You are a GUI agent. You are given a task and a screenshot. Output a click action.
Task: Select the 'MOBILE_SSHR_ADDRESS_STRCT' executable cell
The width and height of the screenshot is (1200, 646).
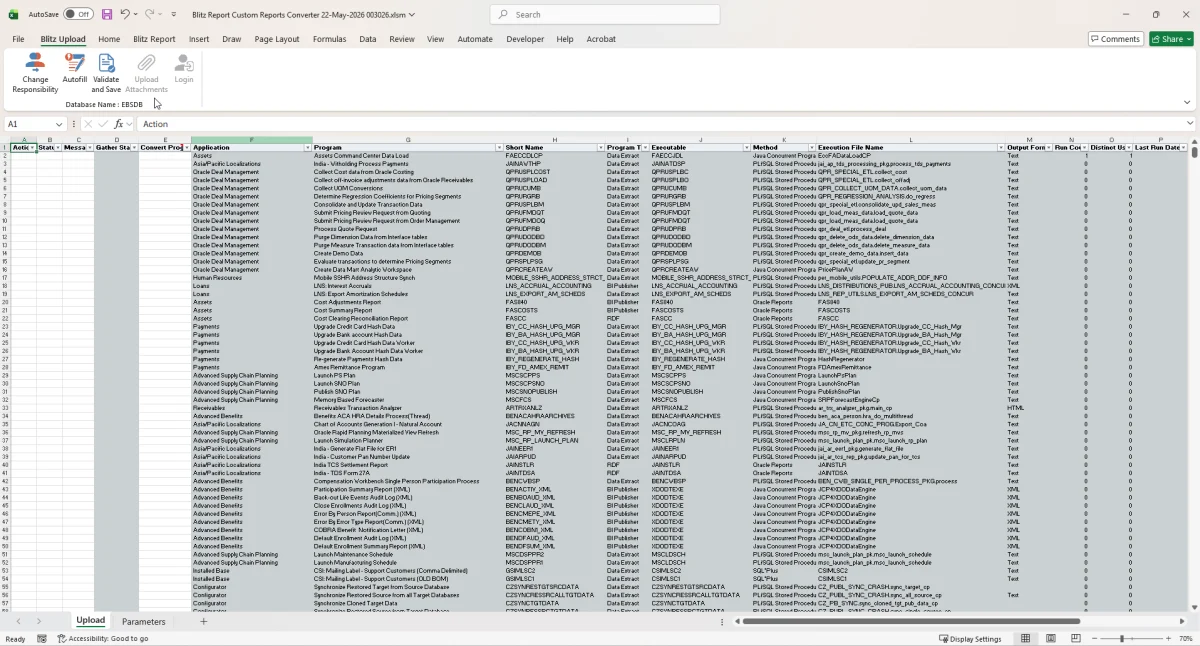coord(700,278)
